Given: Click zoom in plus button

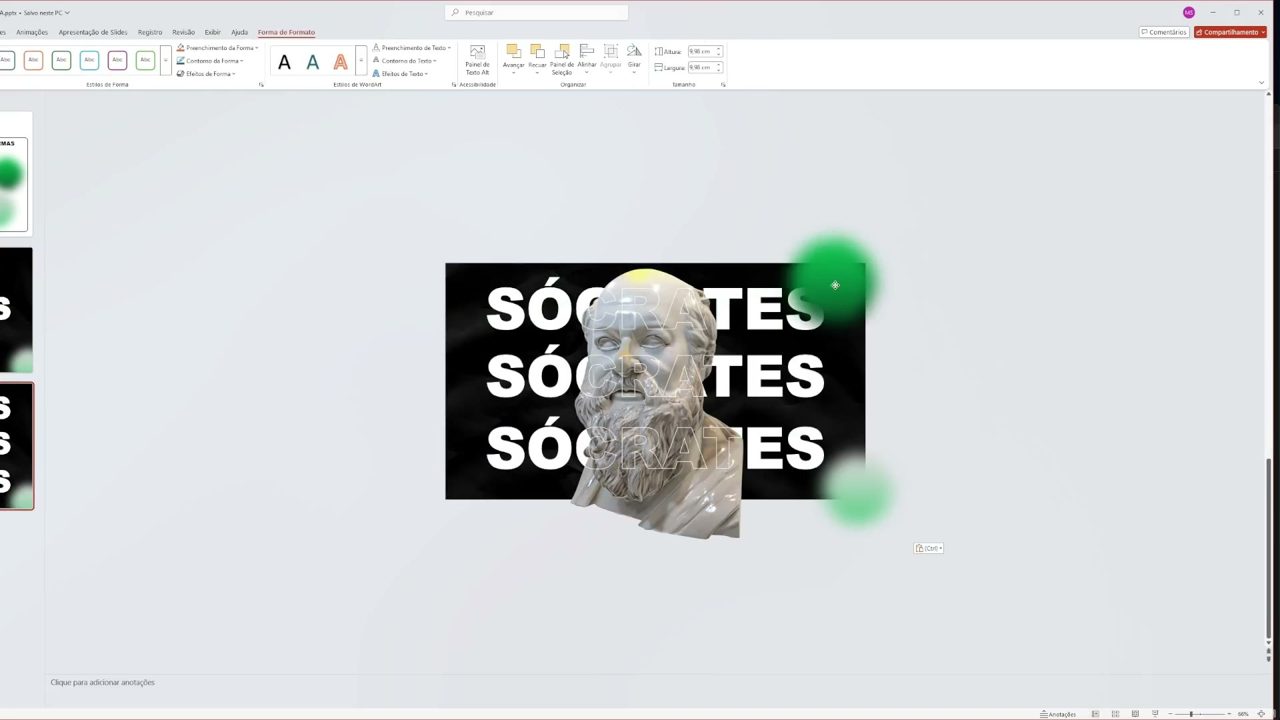Looking at the screenshot, I should pos(1230,714).
